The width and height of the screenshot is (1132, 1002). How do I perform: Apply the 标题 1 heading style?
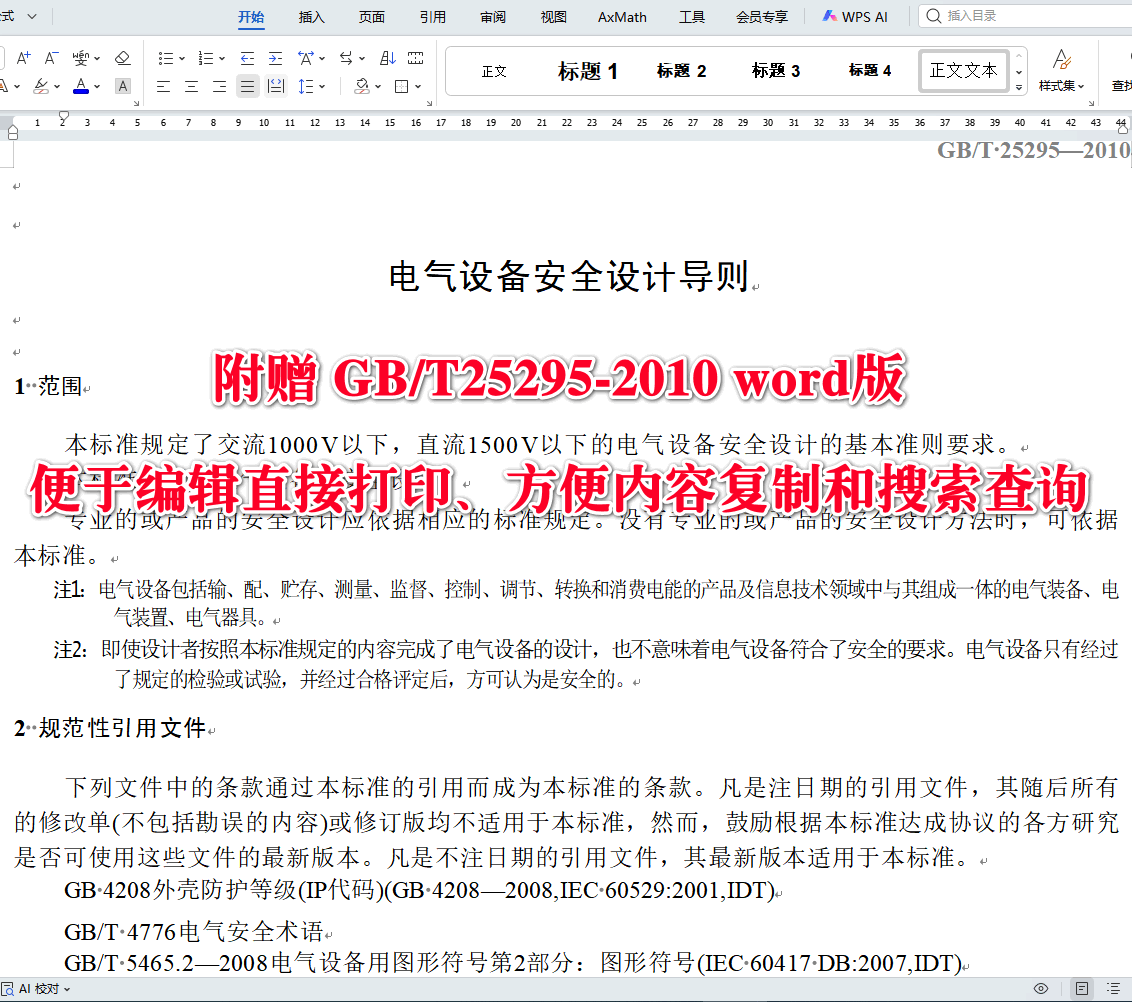pyautogui.click(x=588, y=70)
